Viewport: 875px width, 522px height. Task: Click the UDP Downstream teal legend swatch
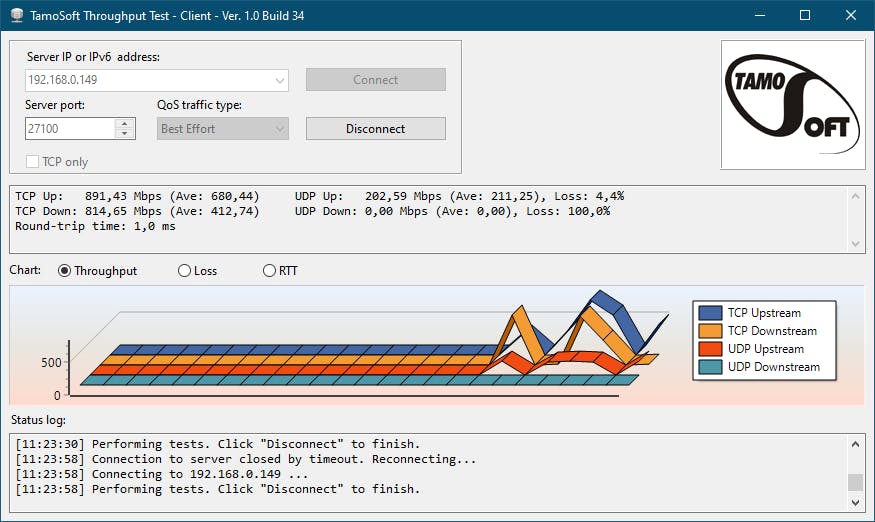tap(710, 367)
